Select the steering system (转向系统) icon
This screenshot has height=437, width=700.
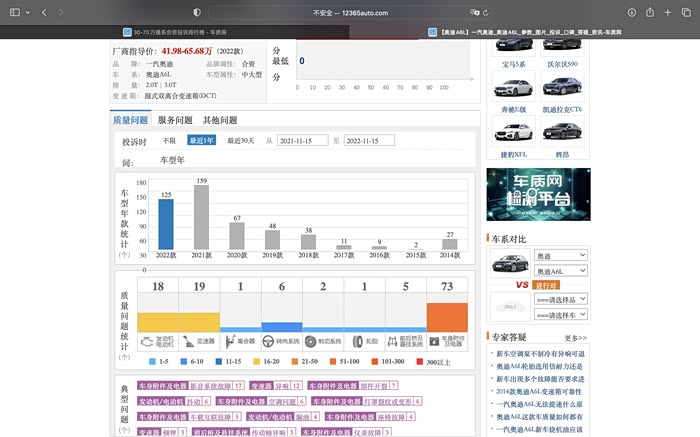click(269, 340)
